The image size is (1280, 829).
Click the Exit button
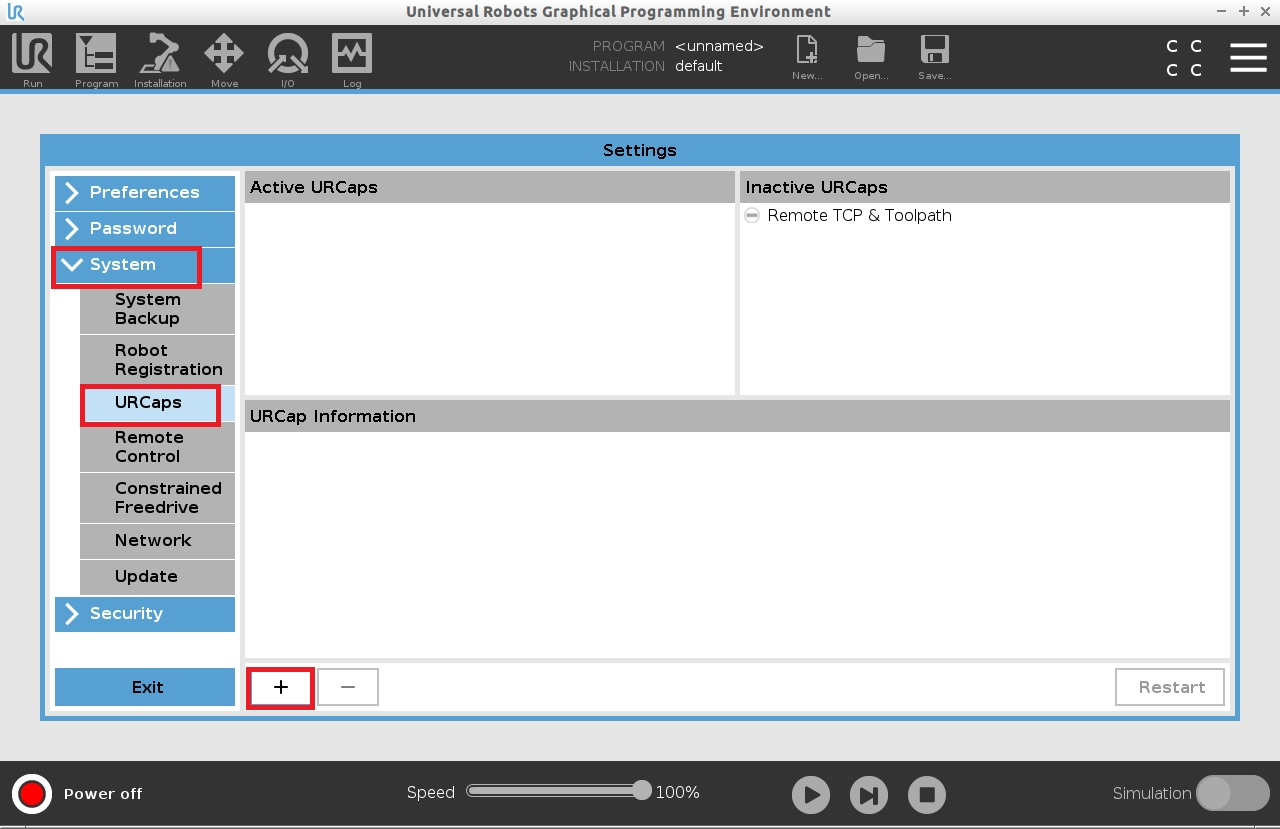pyautogui.click(x=145, y=687)
